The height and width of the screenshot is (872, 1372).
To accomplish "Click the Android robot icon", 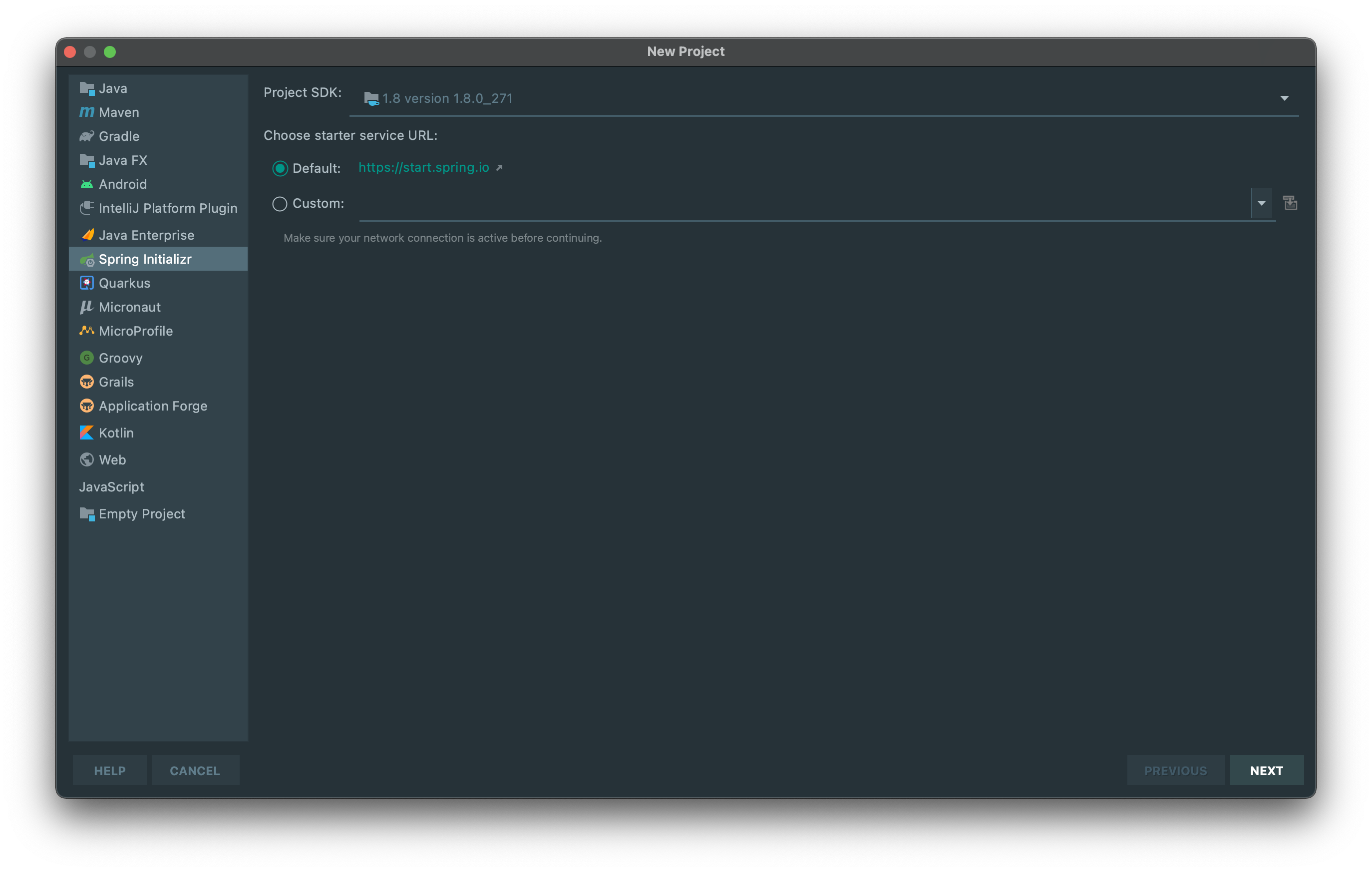I will 86,184.
